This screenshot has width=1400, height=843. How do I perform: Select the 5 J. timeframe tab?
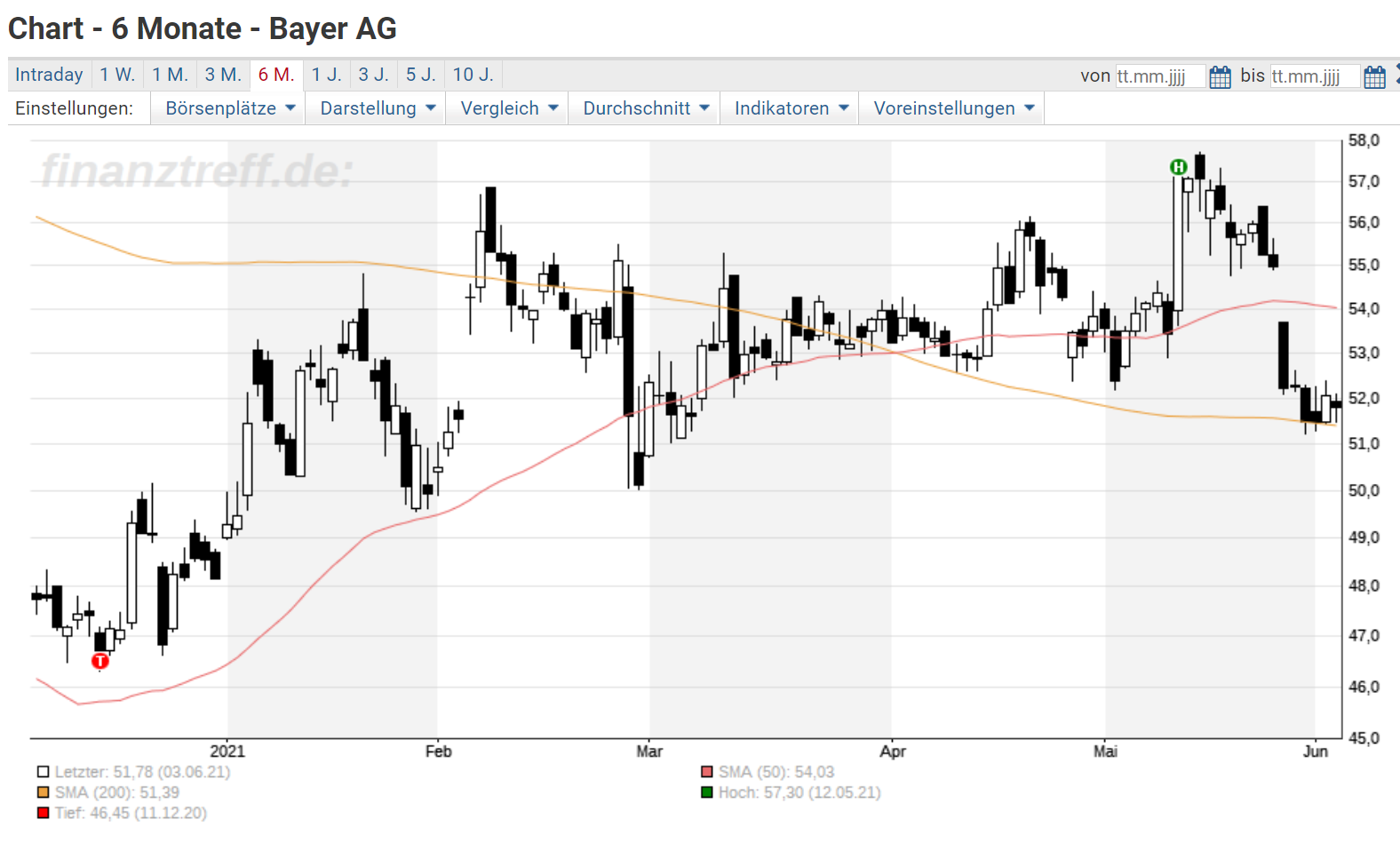click(x=421, y=75)
